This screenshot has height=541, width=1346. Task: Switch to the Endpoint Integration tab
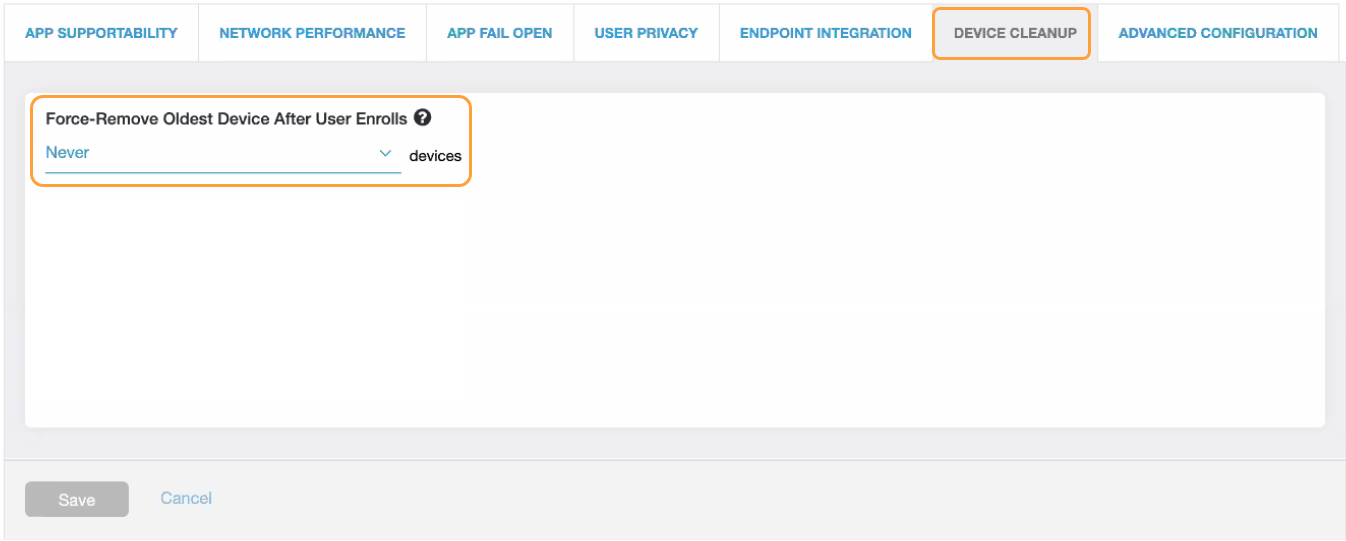pyautogui.click(x=825, y=33)
